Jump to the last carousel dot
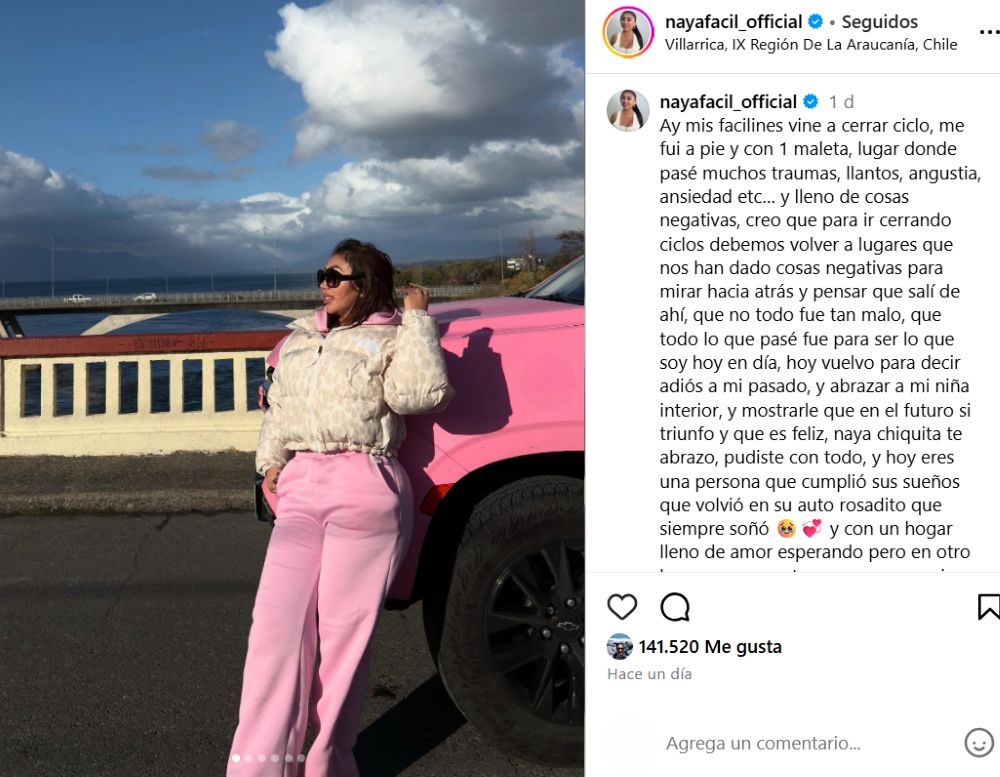The image size is (1000, 777). point(301,758)
